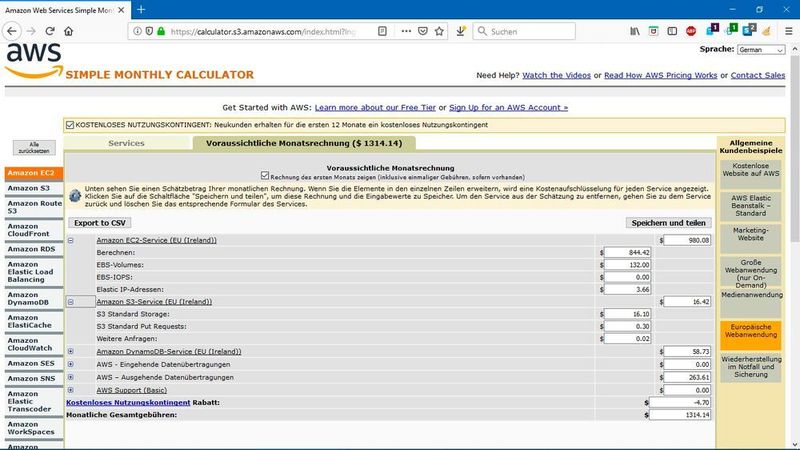Select Amazon S3 in the sidebar

[34, 188]
